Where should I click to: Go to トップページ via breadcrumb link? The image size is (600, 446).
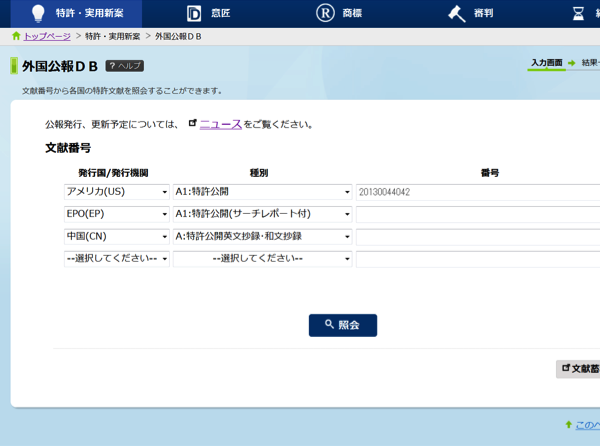(47, 36)
